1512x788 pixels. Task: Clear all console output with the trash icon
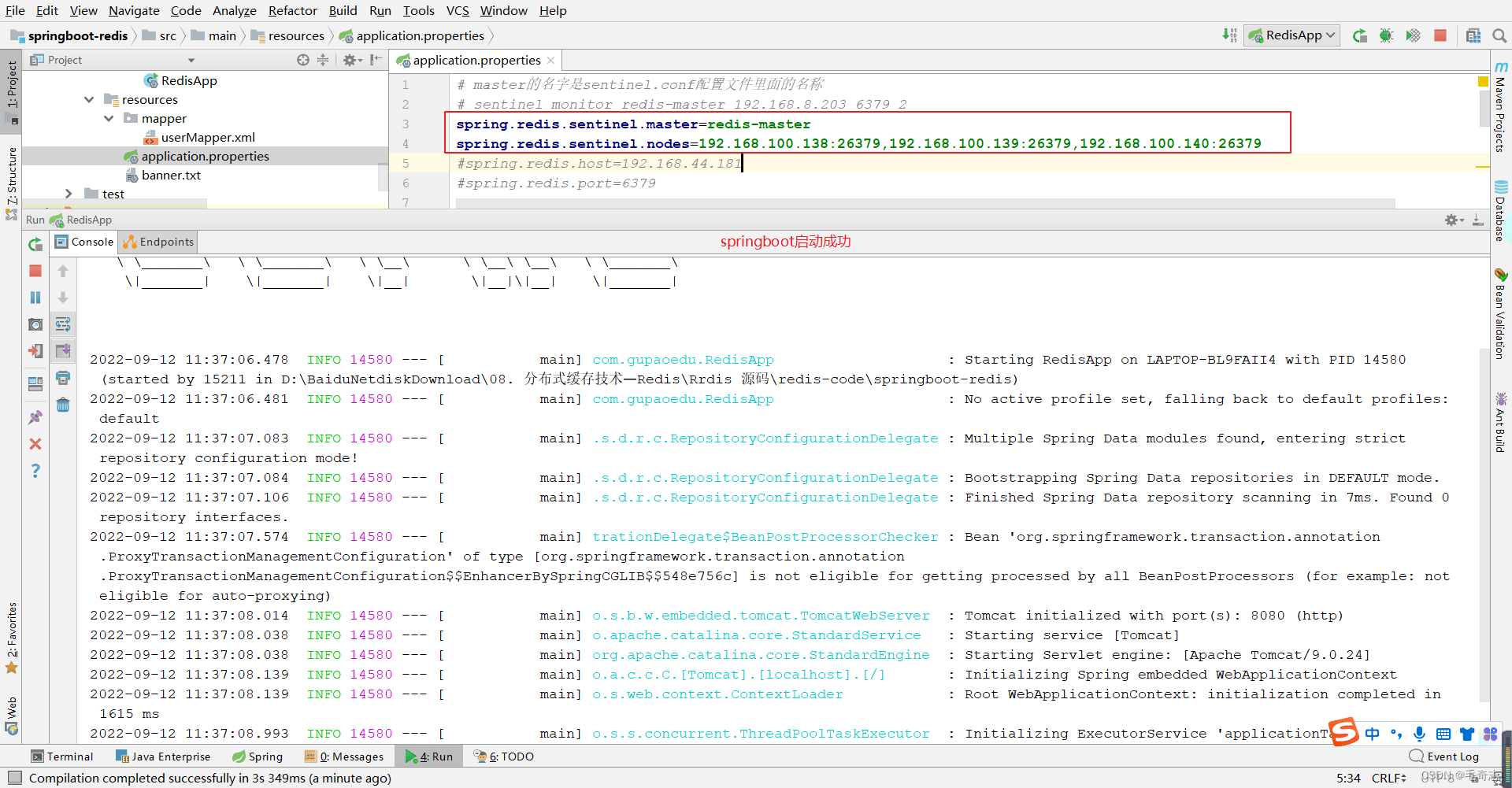[x=63, y=405]
